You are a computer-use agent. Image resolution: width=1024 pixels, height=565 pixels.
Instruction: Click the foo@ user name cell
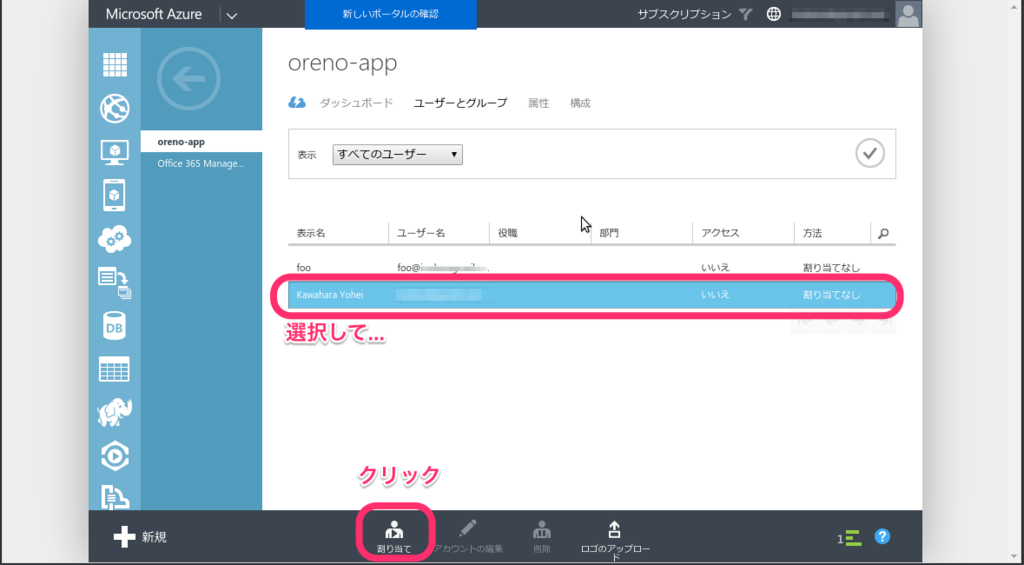coord(443,268)
